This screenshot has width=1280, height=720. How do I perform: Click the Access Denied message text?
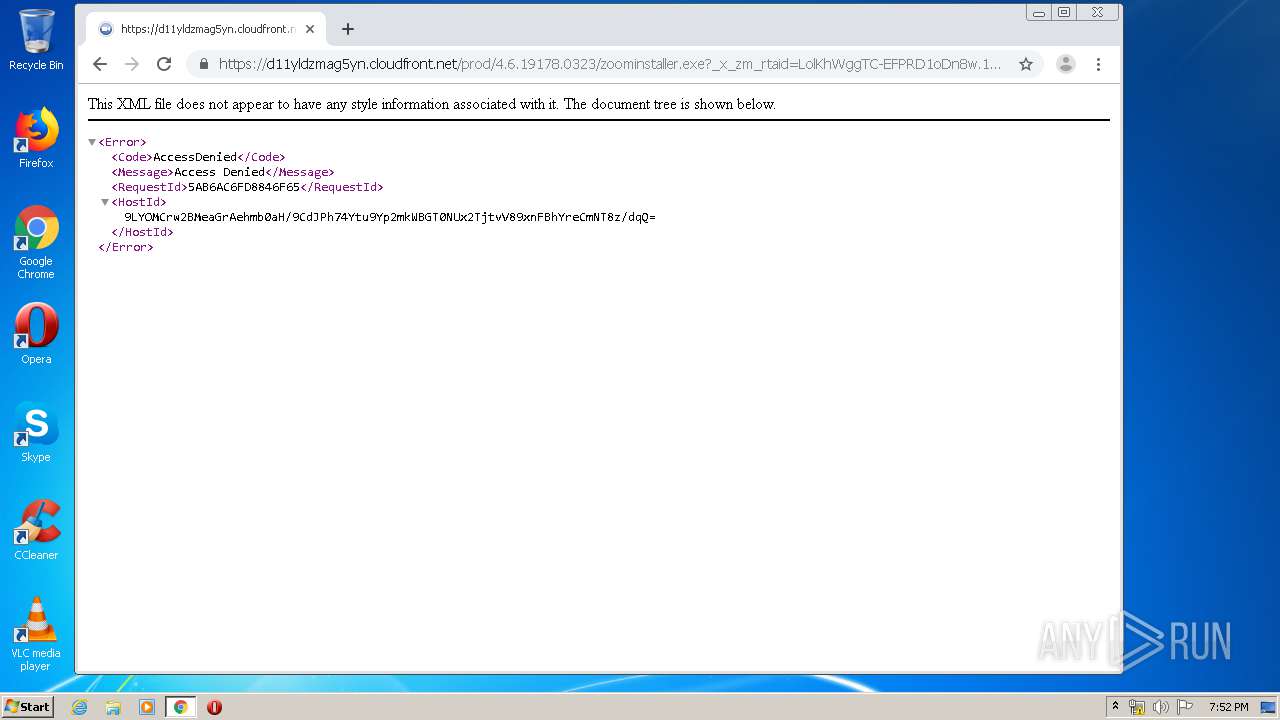(x=219, y=172)
